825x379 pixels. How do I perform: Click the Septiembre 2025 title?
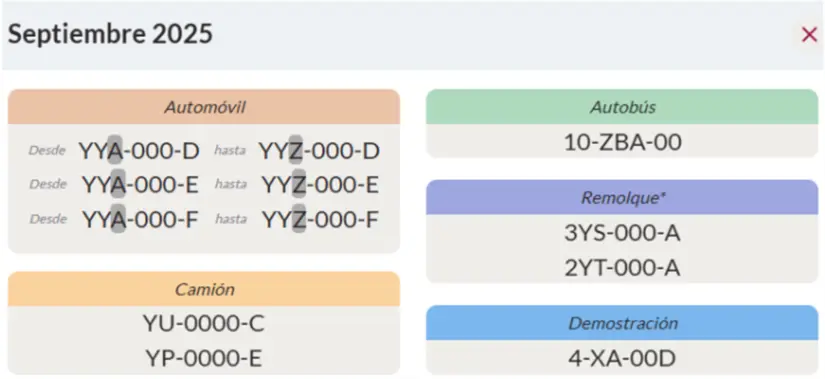(110, 34)
